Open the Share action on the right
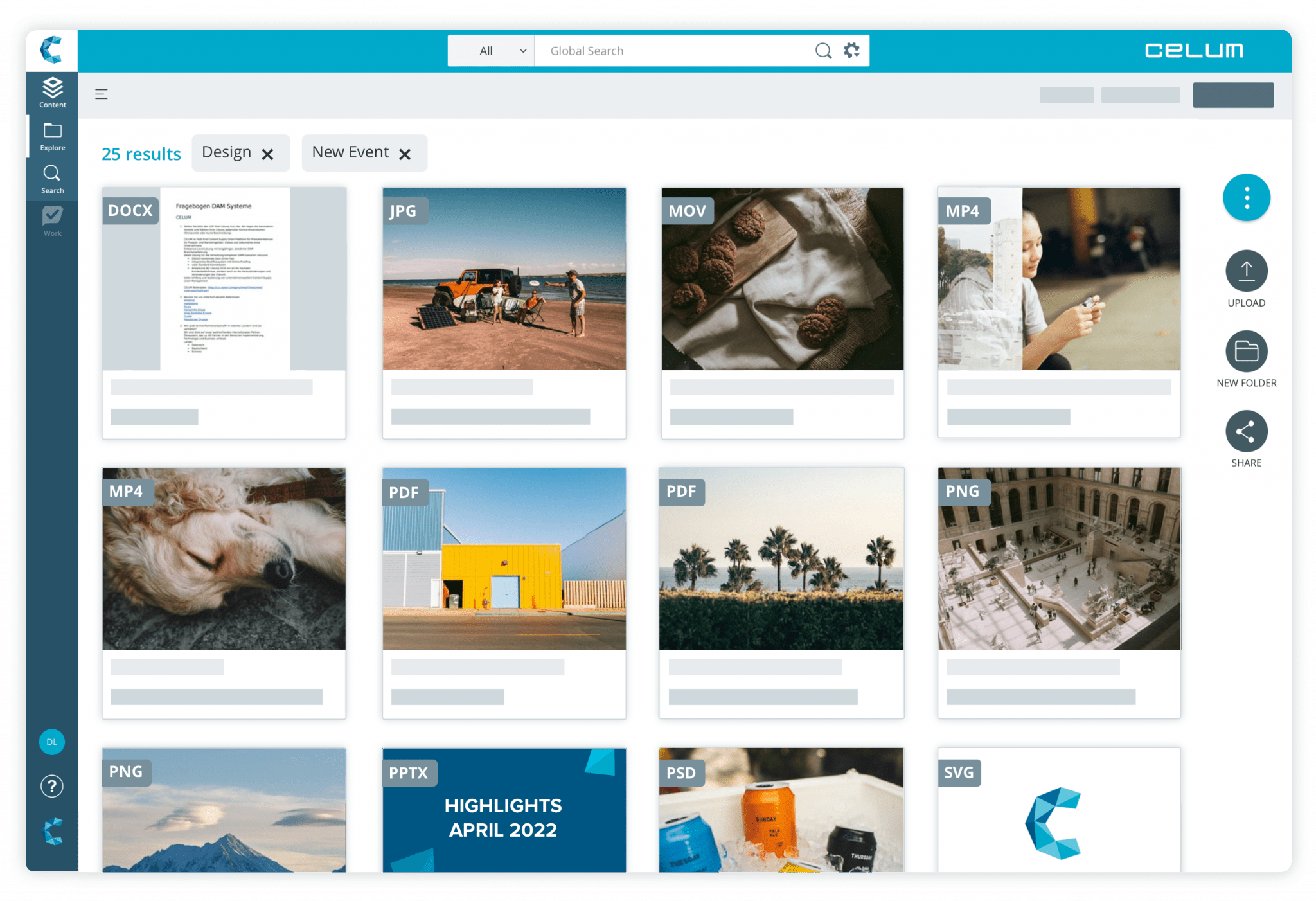This screenshot has width=1316, height=901. (x=1246, y=431)
